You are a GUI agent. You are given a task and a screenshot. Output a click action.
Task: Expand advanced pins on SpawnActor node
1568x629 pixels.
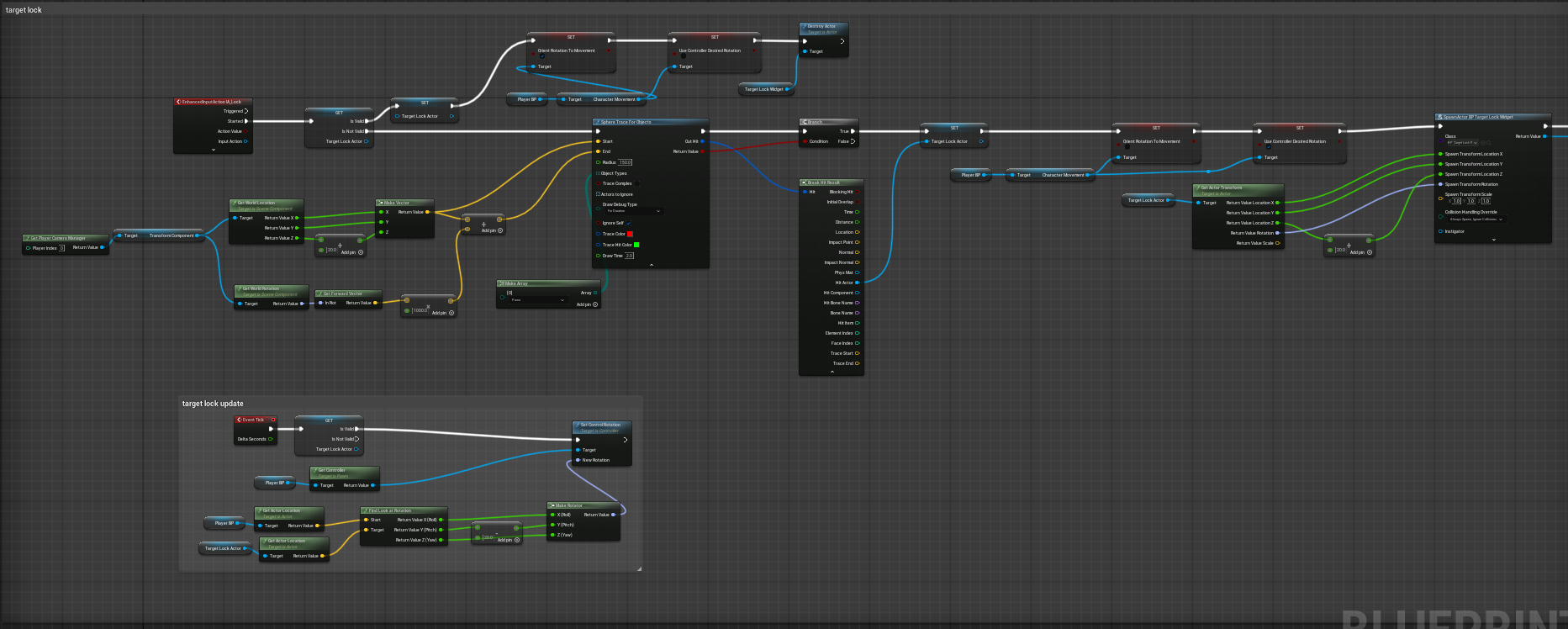pos(1494,240)
